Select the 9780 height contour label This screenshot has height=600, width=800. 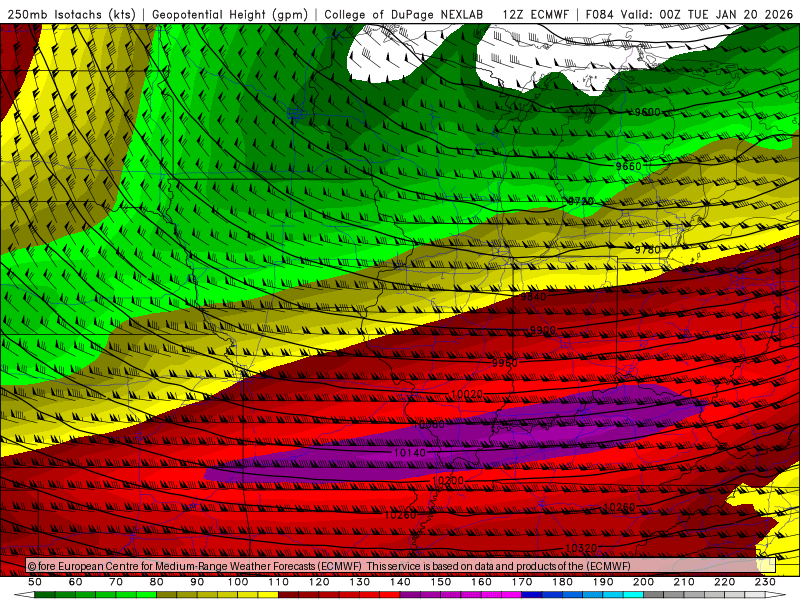tap(647, 249)
